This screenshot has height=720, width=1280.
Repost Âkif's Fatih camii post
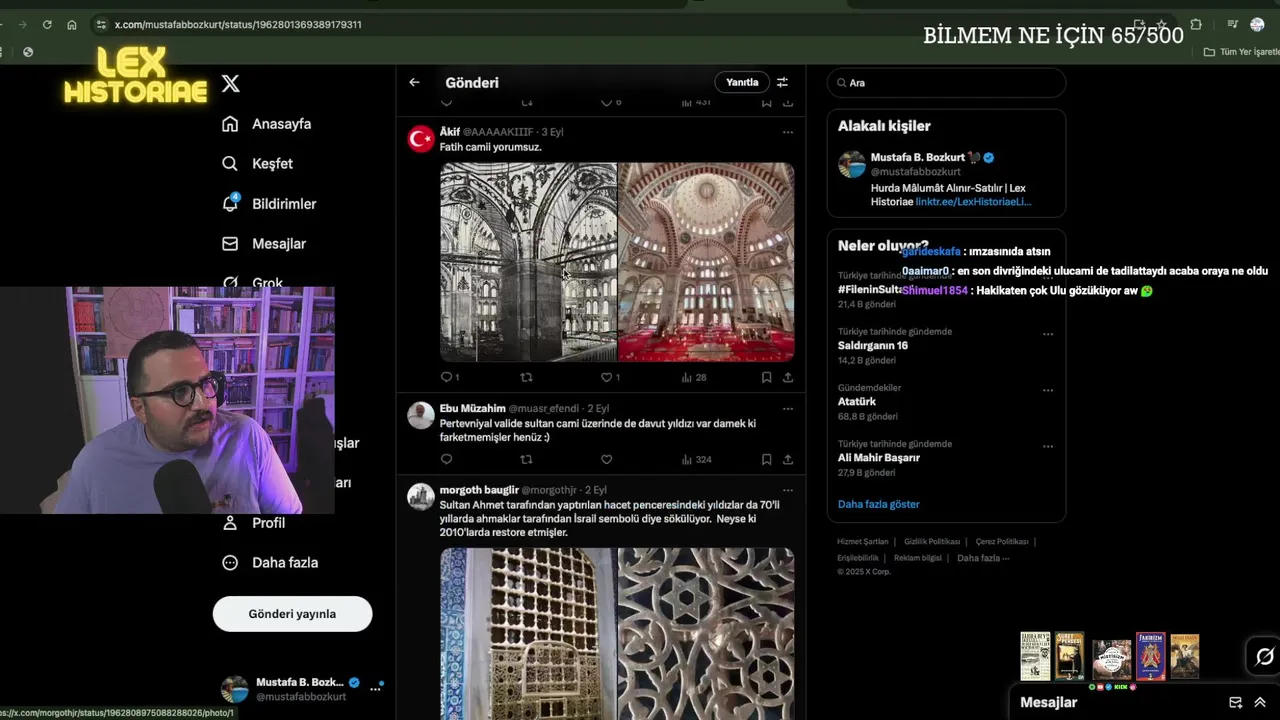point(527,377)
